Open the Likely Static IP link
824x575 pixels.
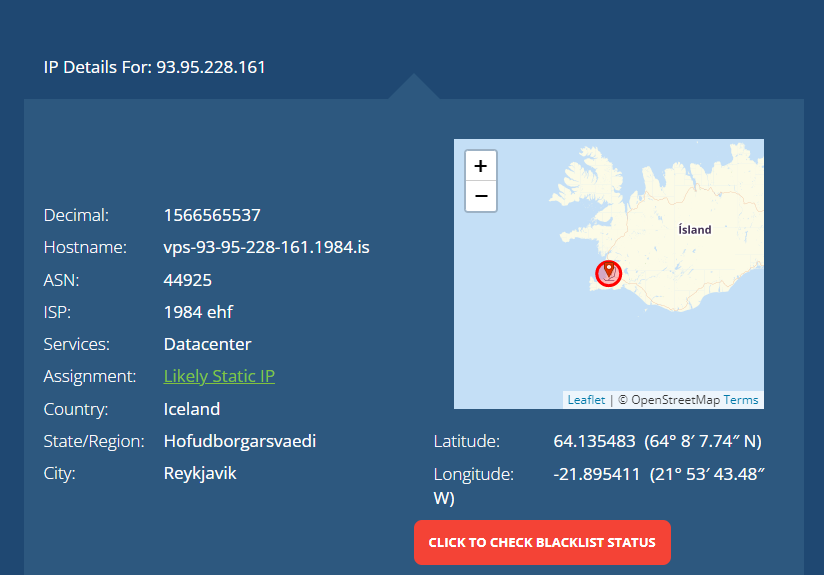(219, 376)
